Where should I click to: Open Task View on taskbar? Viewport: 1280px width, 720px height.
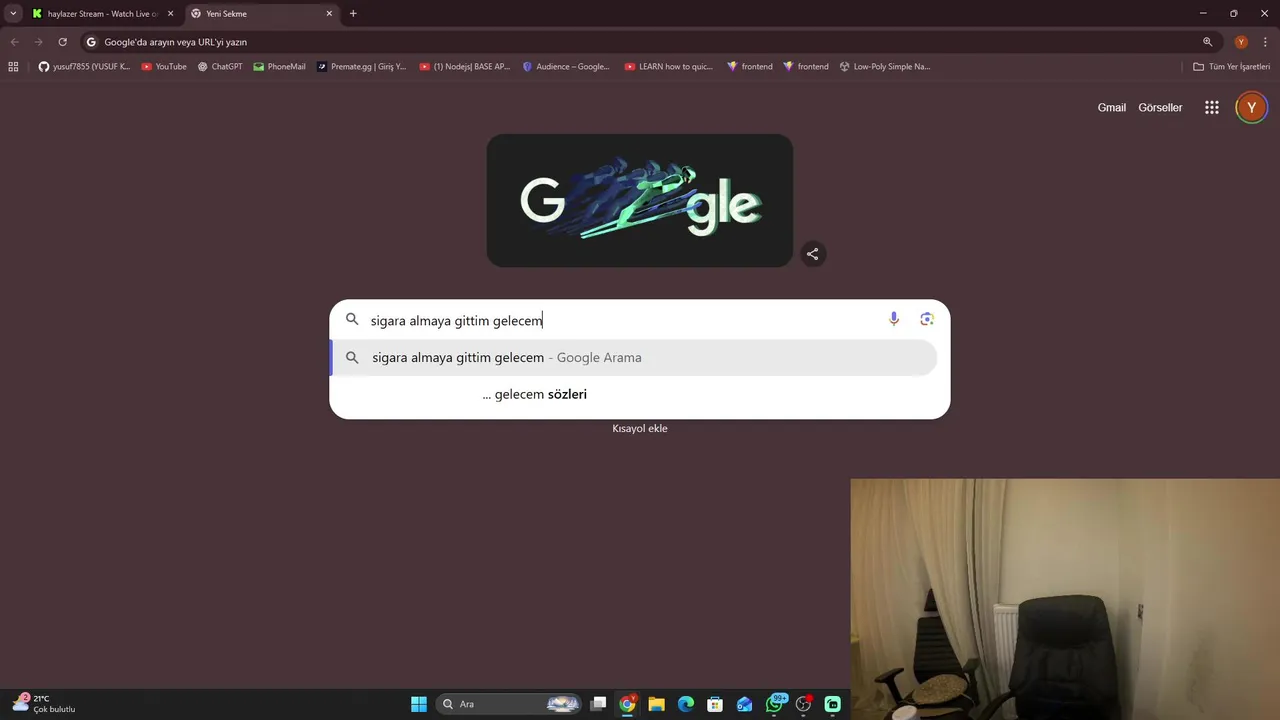[598, 704]
